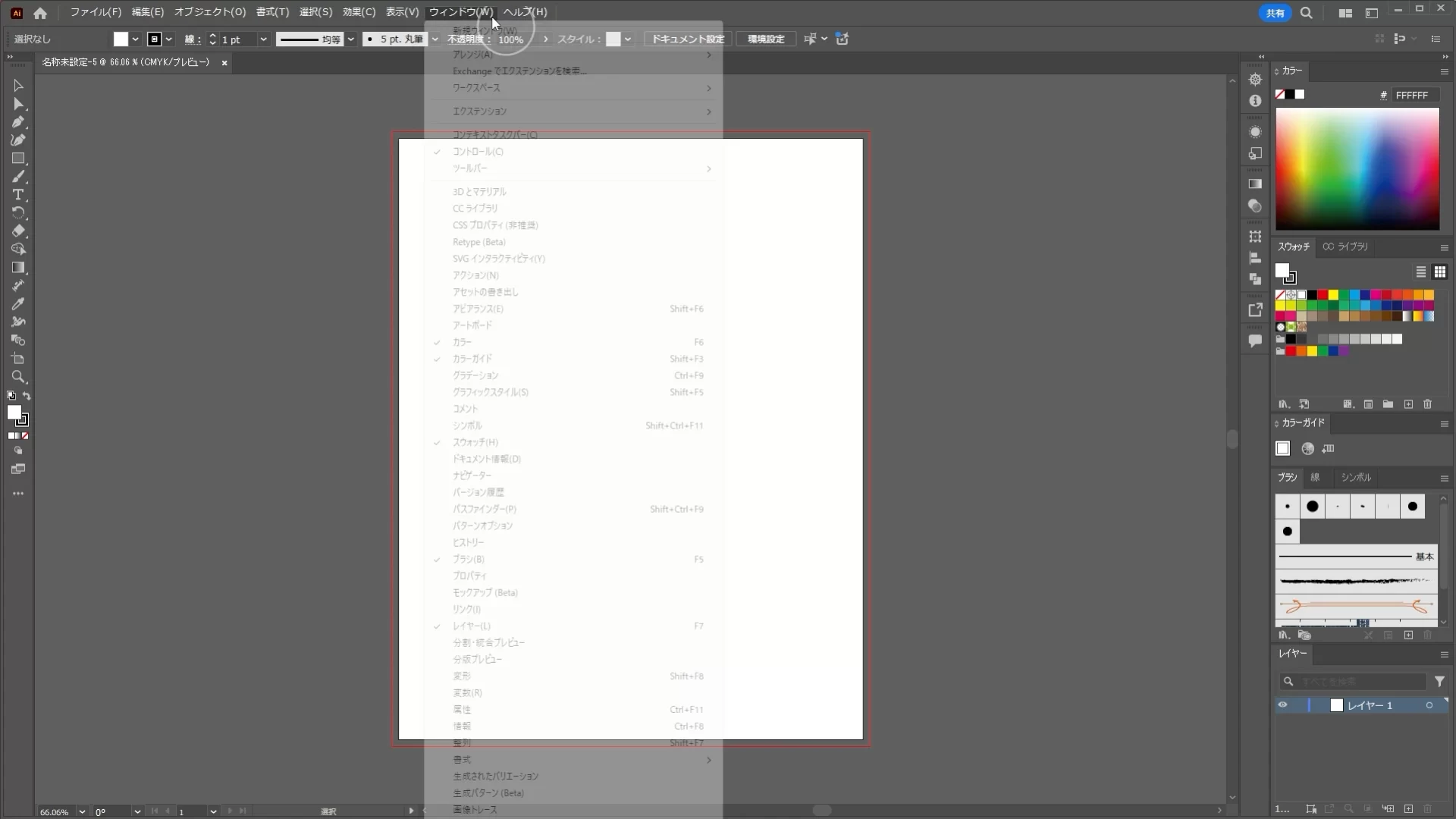1456x819 pixels.
Task: Click the 環境設定 button
Action: tap(766, 39)
